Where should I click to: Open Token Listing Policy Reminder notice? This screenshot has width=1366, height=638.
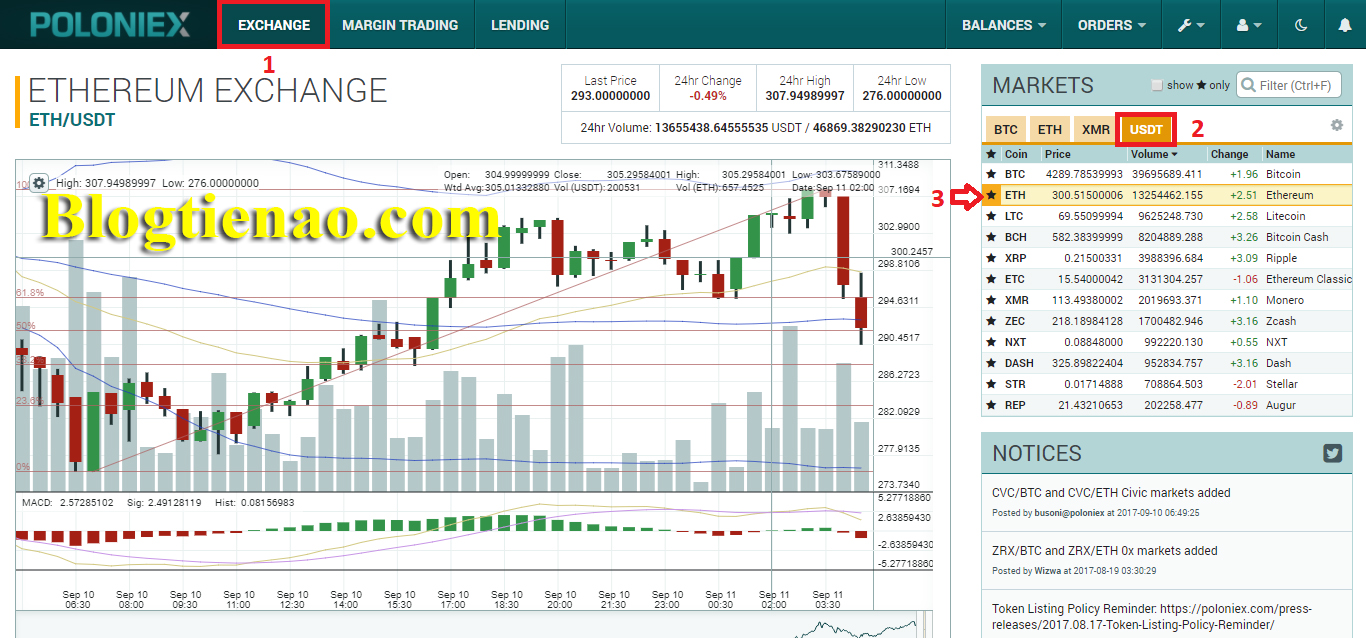click(1152, 616)
